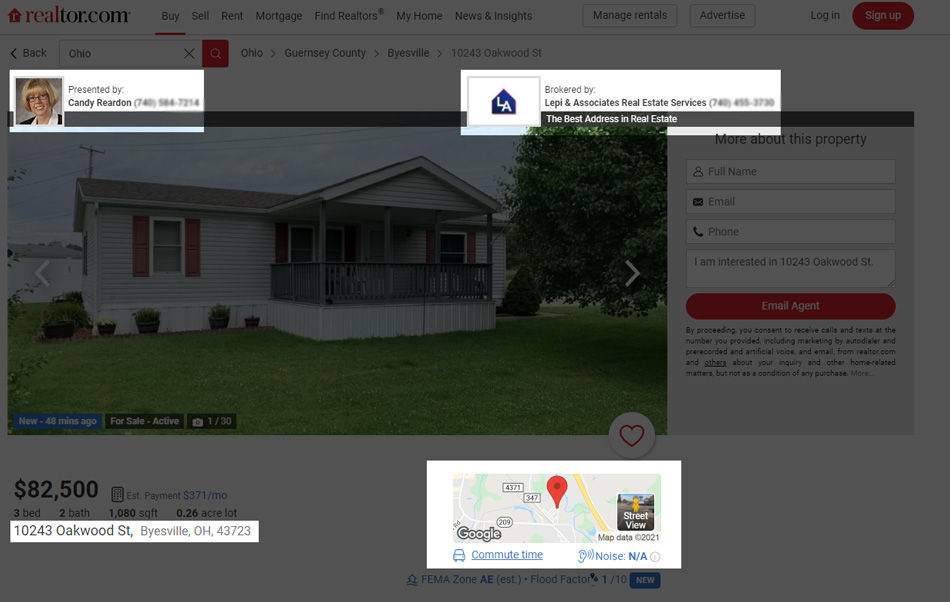Open the Buy menu
Viewport: 950px width, 602px height.
pos(170,16)
